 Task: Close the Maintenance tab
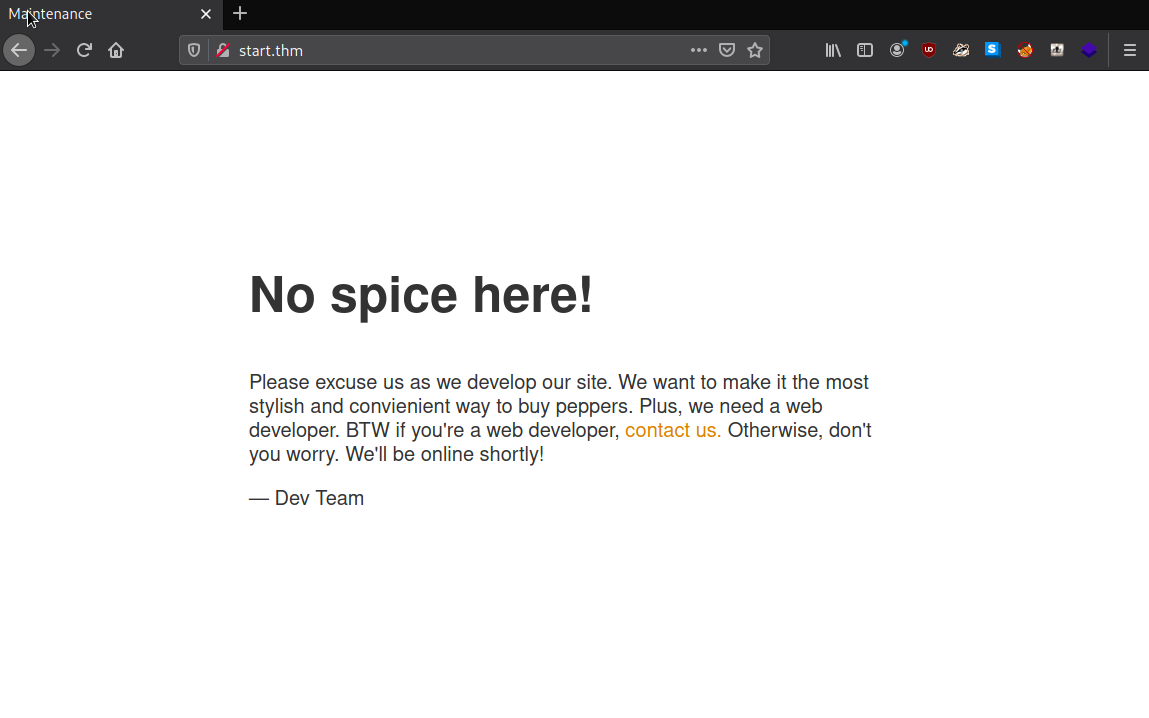coord(206,14)
